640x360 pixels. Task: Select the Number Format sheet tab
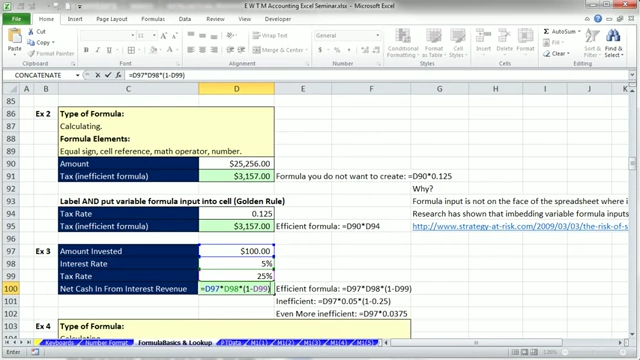[106, 342]
